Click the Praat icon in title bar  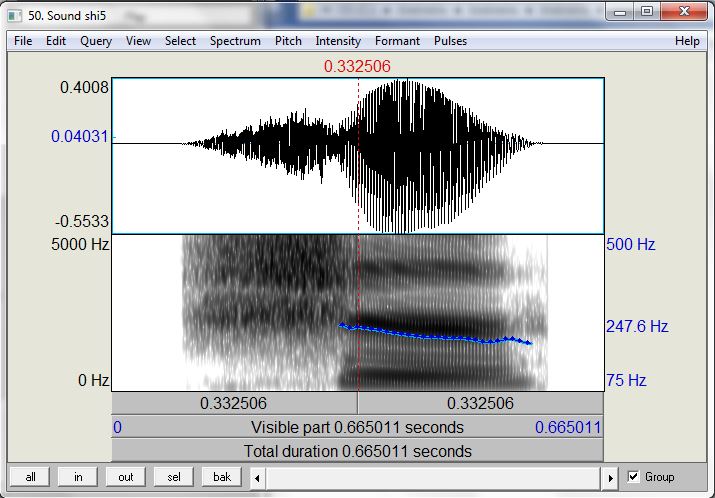pos(14,16)
